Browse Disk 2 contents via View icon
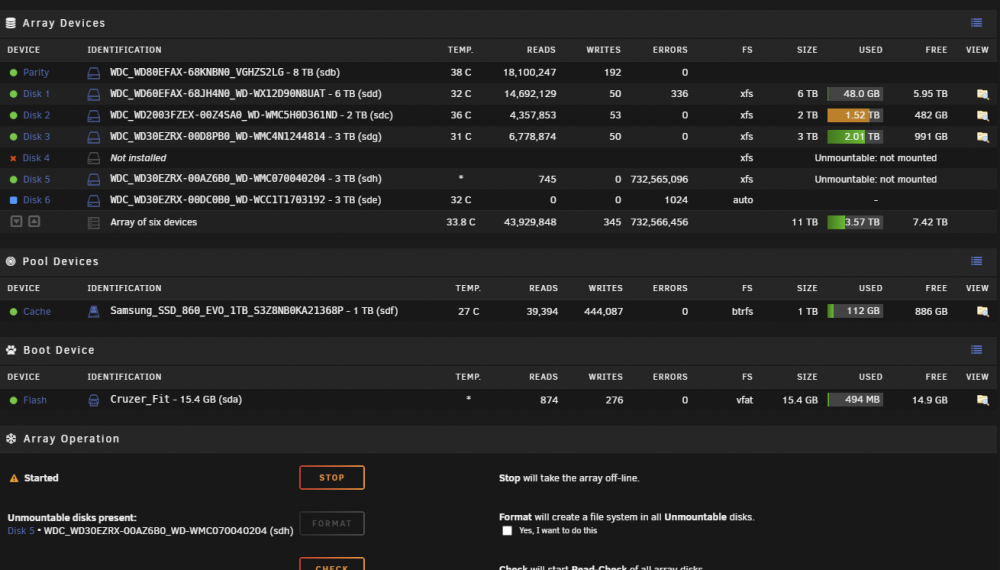1000x570 pixels. 982,115
